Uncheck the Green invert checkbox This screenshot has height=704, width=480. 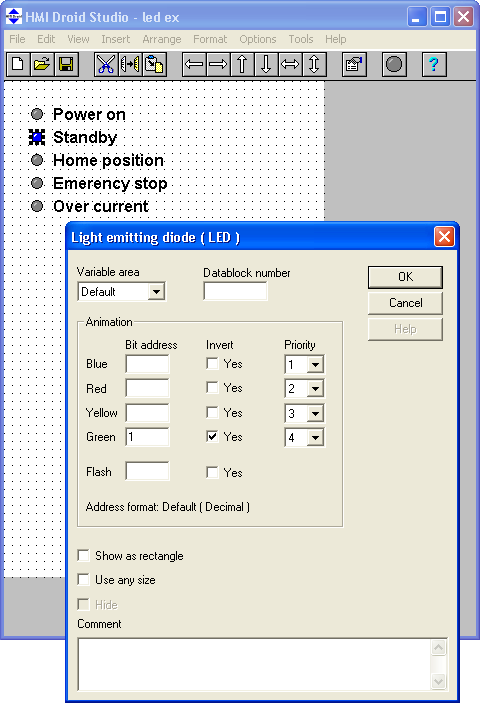tap(212, 436)
